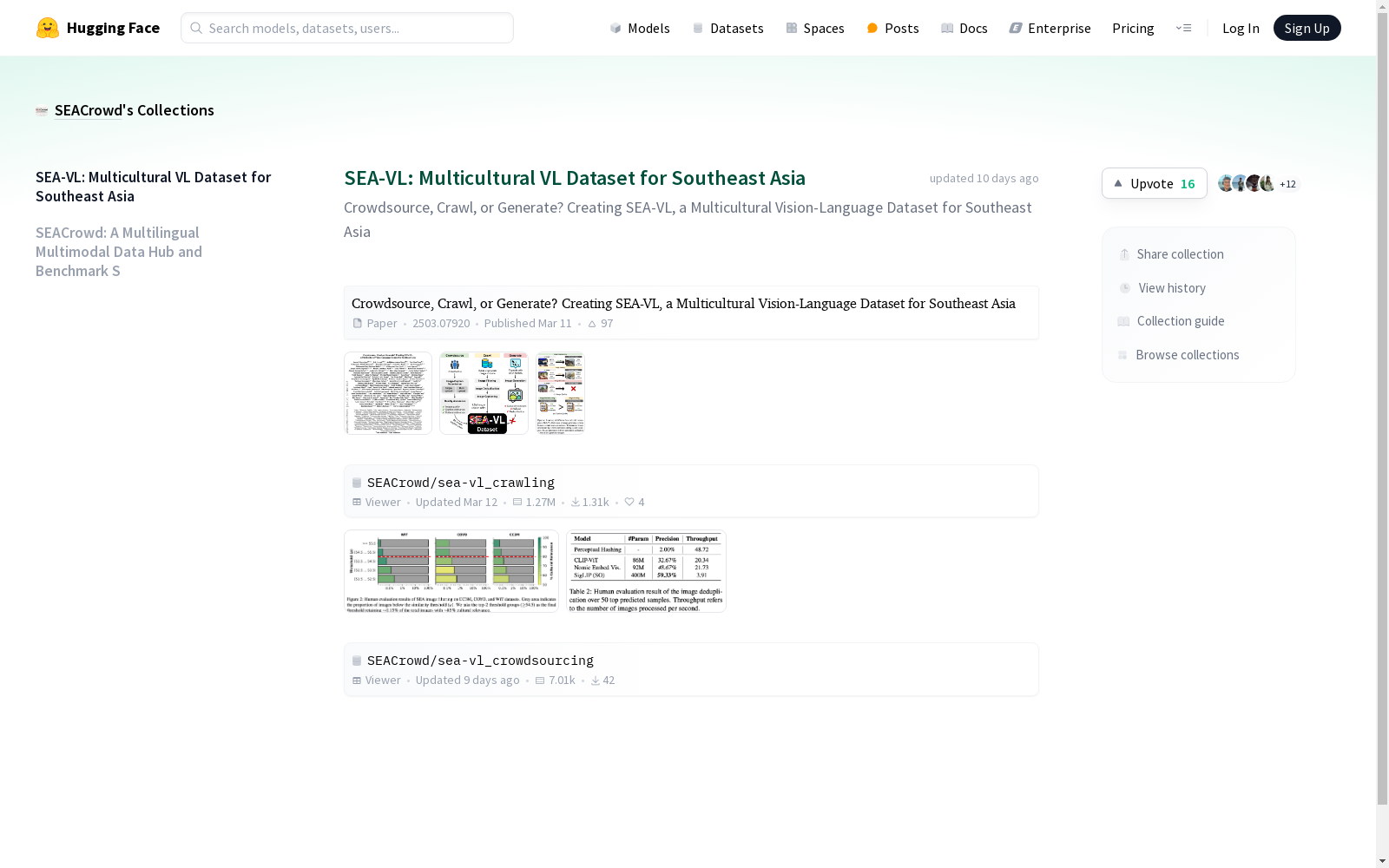
Task: Open Docs from the top navigation
Action: pos(964,28)
